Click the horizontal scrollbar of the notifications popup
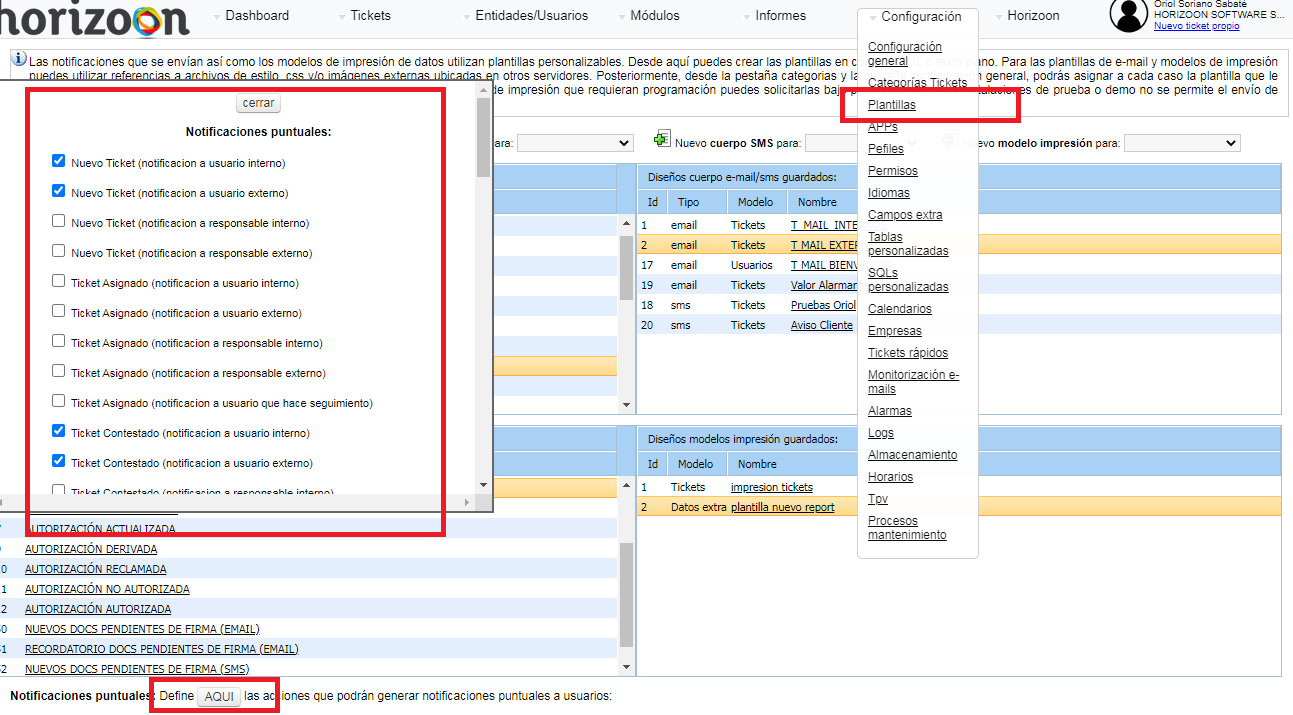The image size is (1293, 715). coord(238,502)
